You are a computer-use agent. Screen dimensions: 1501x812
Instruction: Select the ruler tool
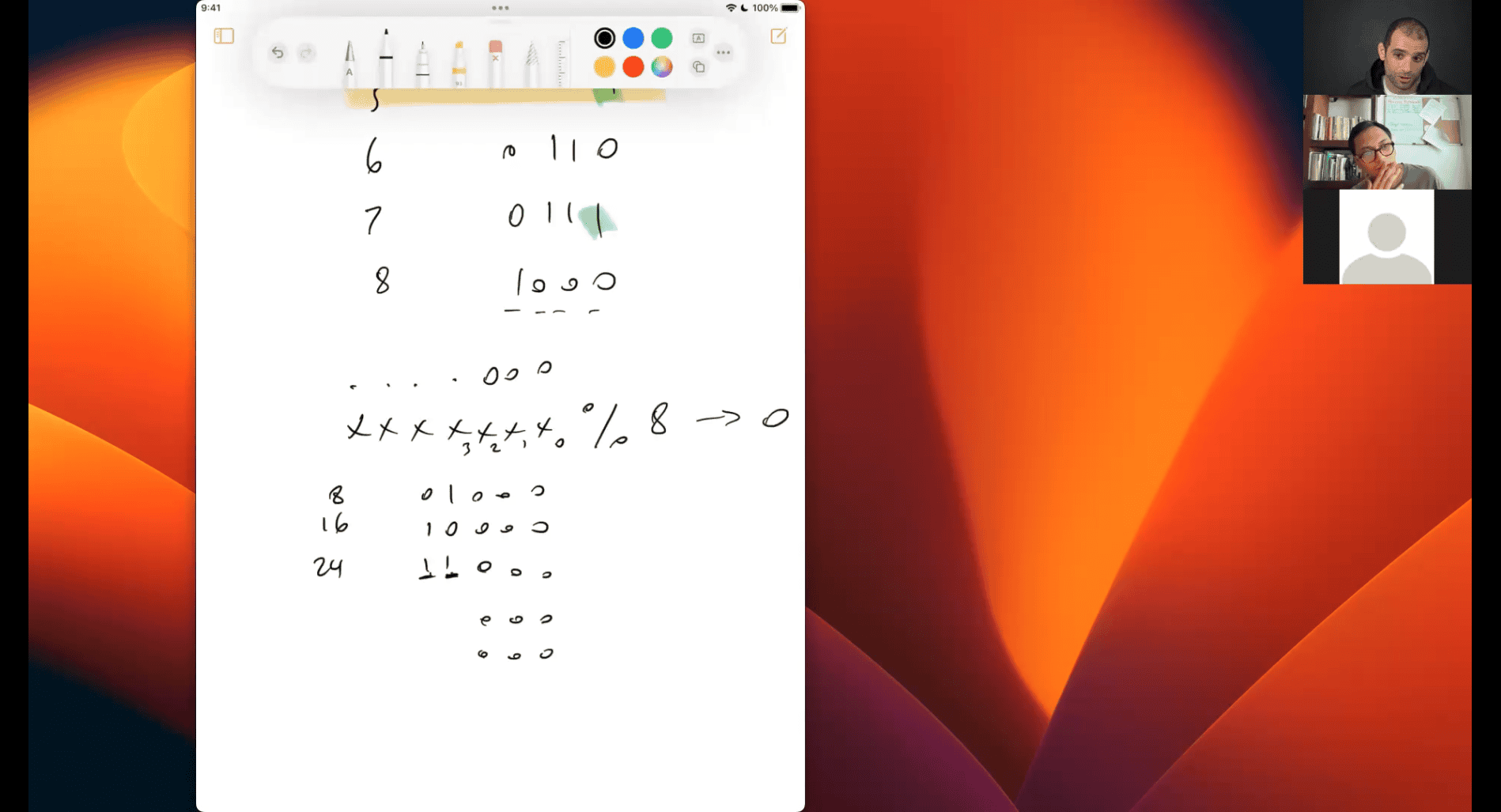[x=561, y=62]
